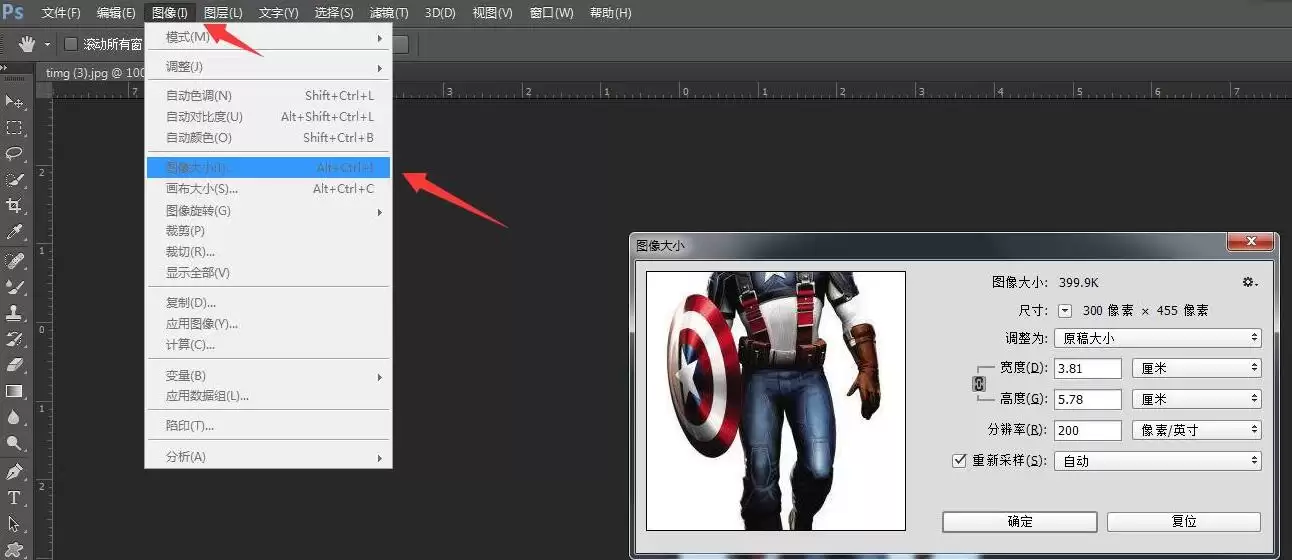
Task: Select the Rectangular Marquee tool
Action: [14, 128]
